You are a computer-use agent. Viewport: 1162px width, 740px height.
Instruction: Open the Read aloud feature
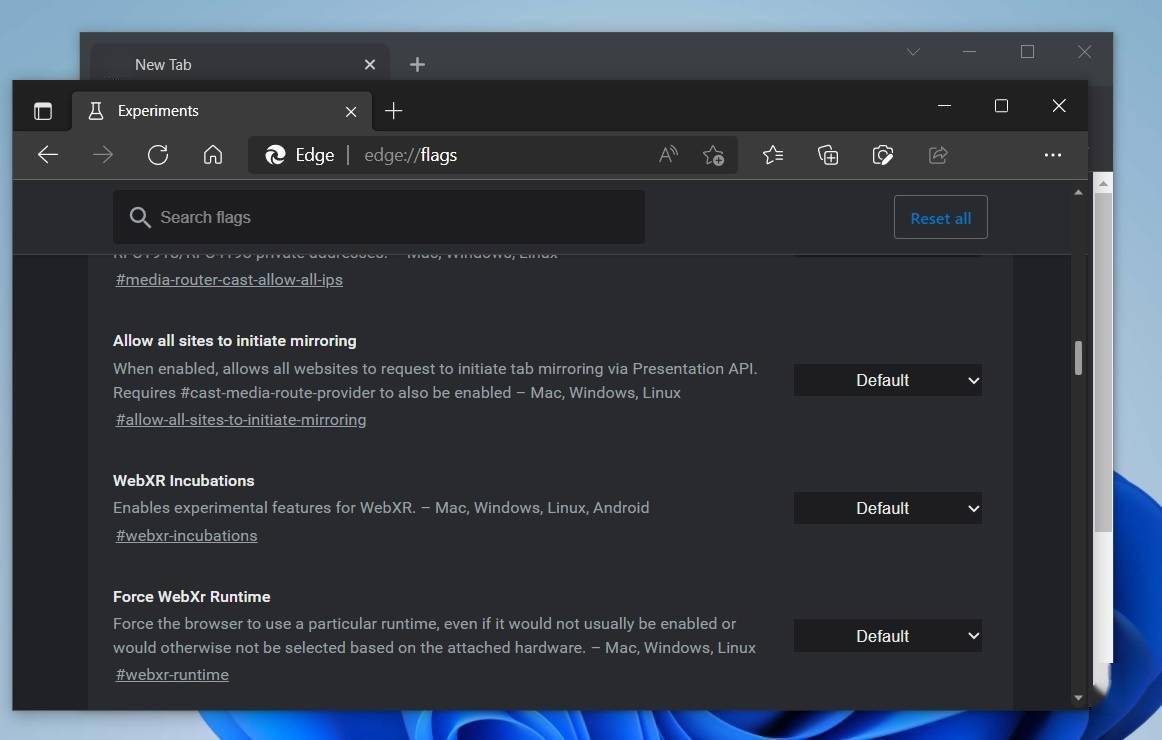coord(667,155)
